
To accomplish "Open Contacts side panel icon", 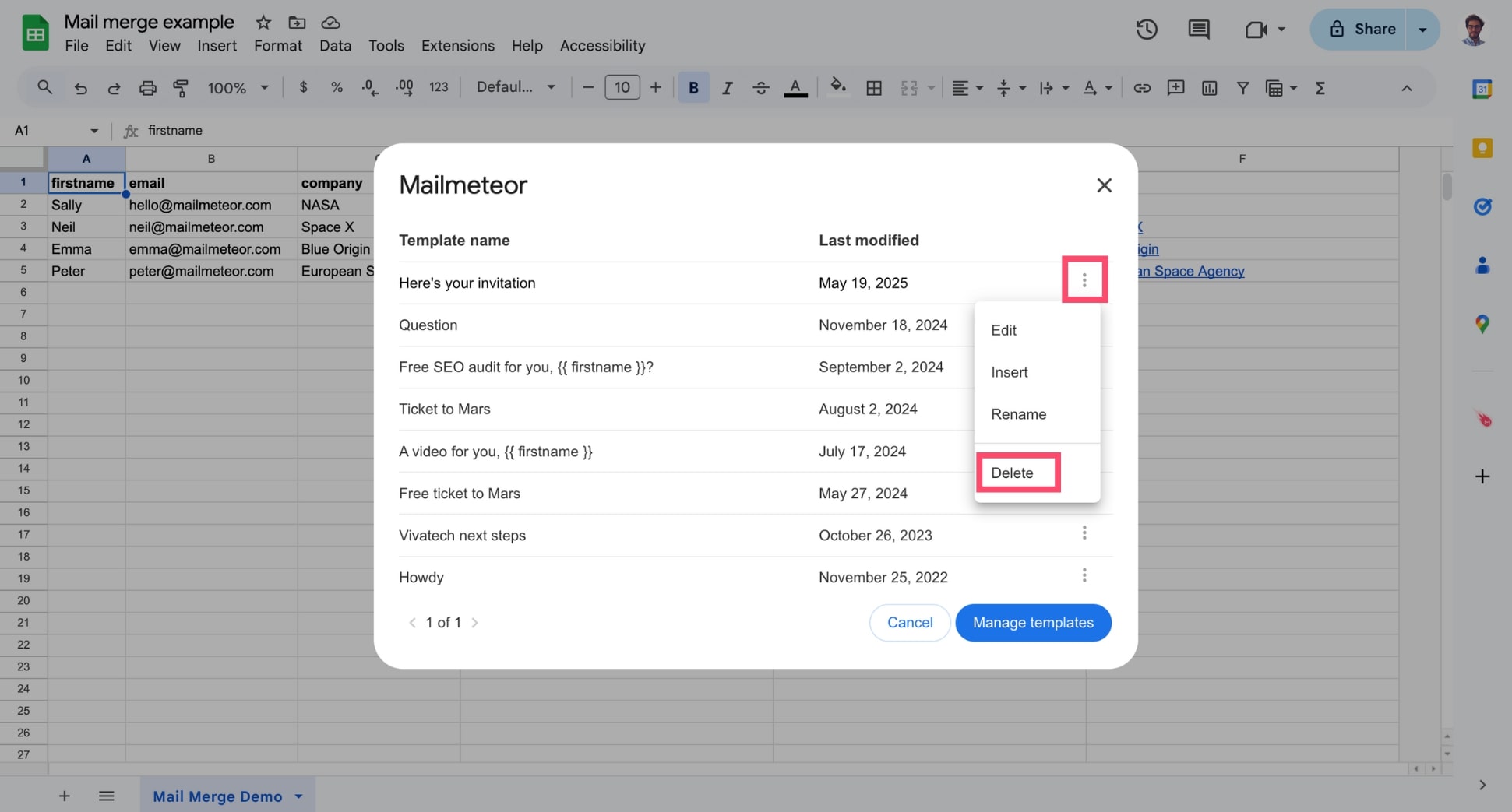I will coord(1482,265).
